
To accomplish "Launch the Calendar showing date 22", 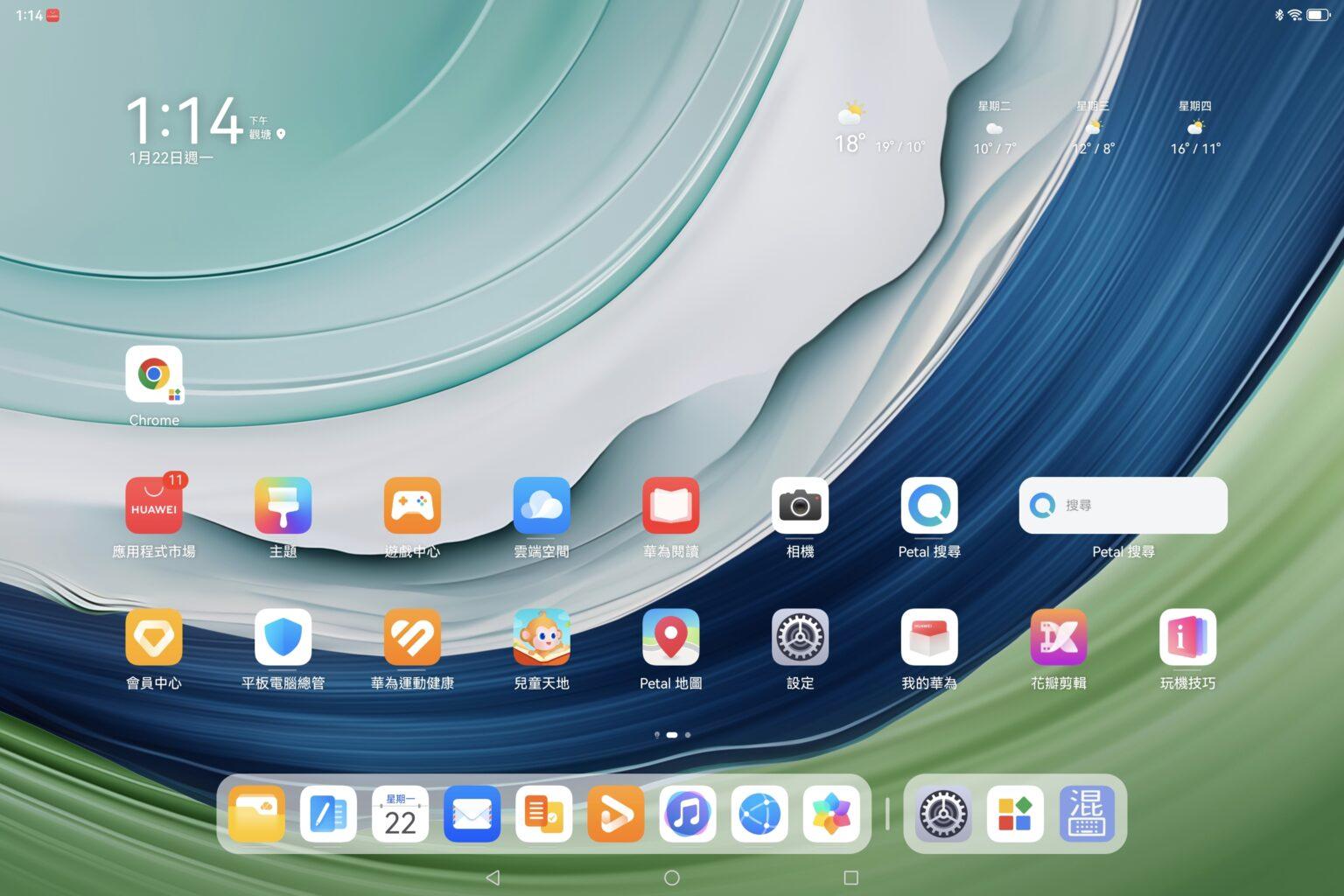I will click(x=401, y=814).
